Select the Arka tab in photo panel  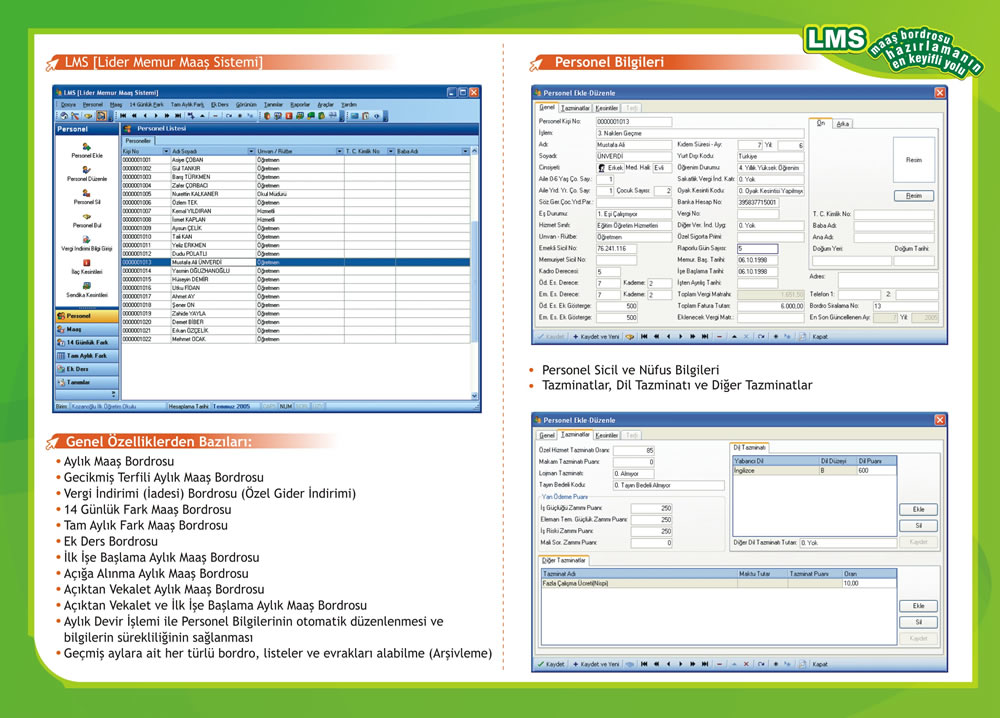[842, 124]
